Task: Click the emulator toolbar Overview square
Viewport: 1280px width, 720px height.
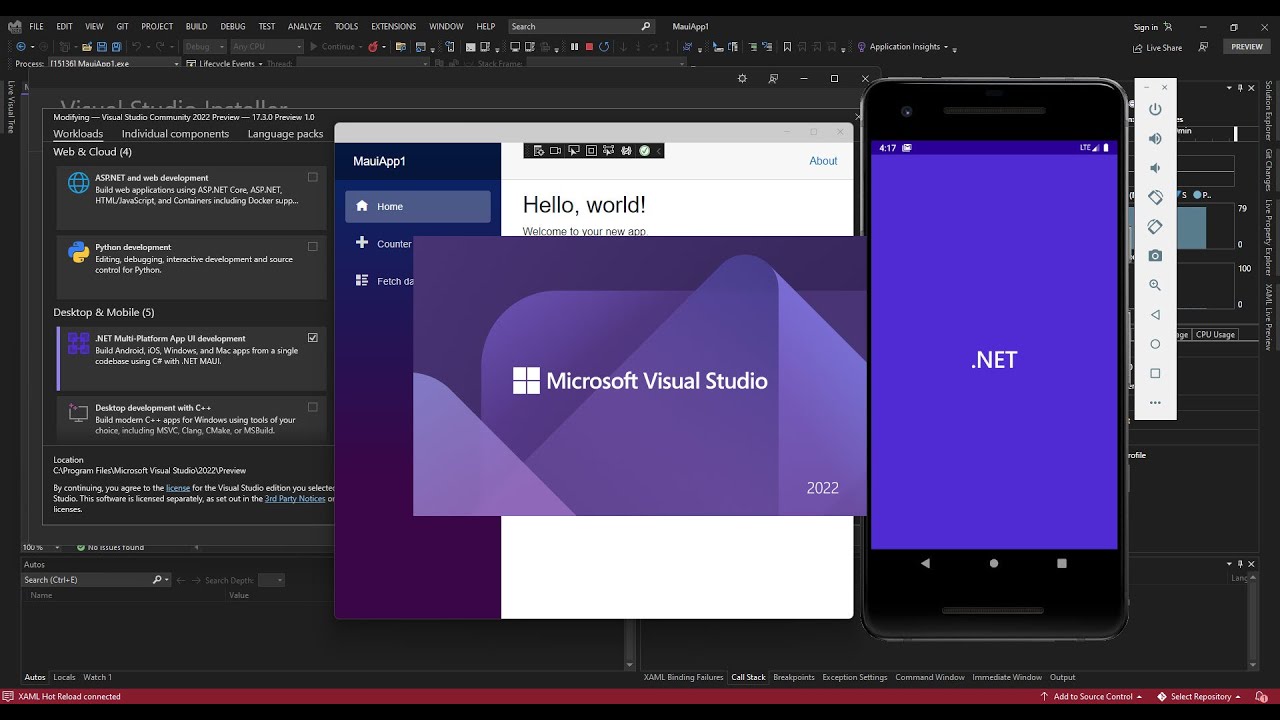Action: (1155, 373)
